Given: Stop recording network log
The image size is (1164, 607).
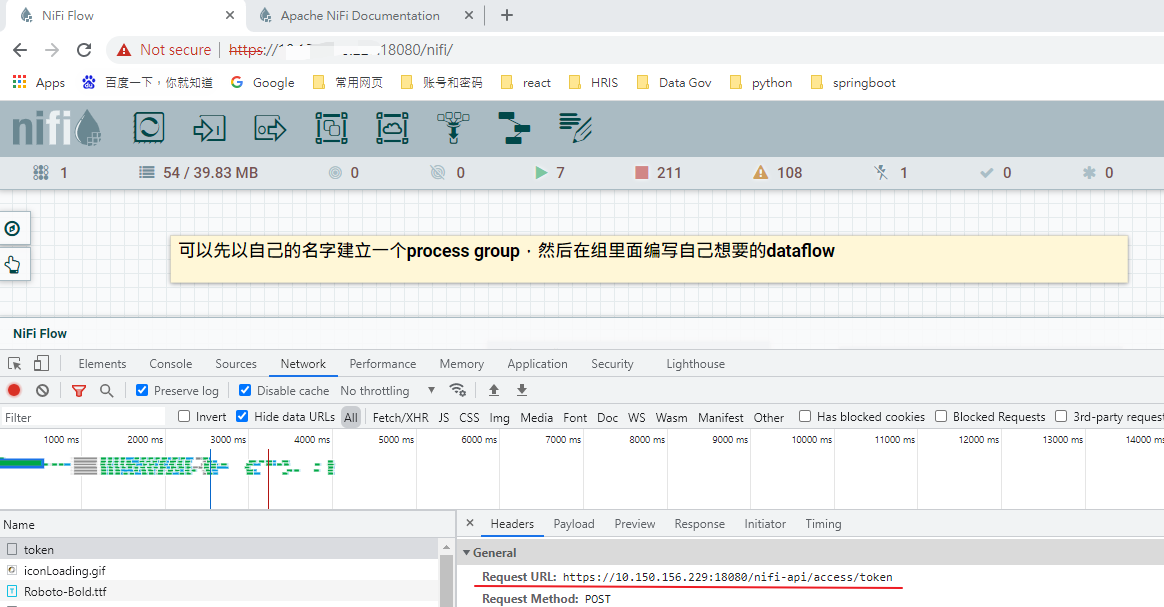Looking at the screenshot, I should [x=14, y=390].
